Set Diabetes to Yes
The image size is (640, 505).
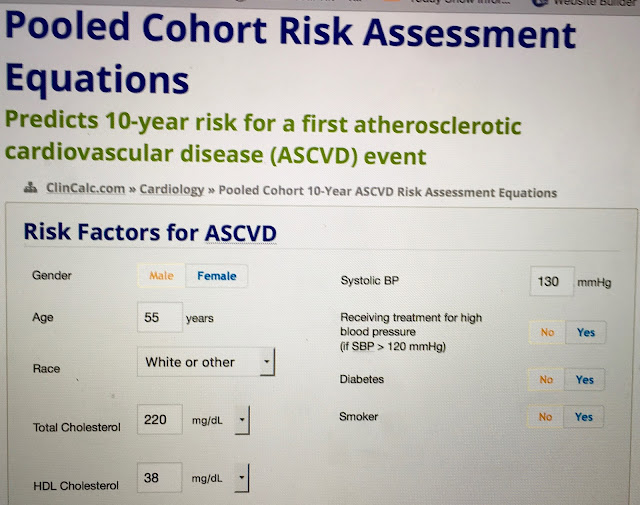pyautogui.click(x=584, y=380)
